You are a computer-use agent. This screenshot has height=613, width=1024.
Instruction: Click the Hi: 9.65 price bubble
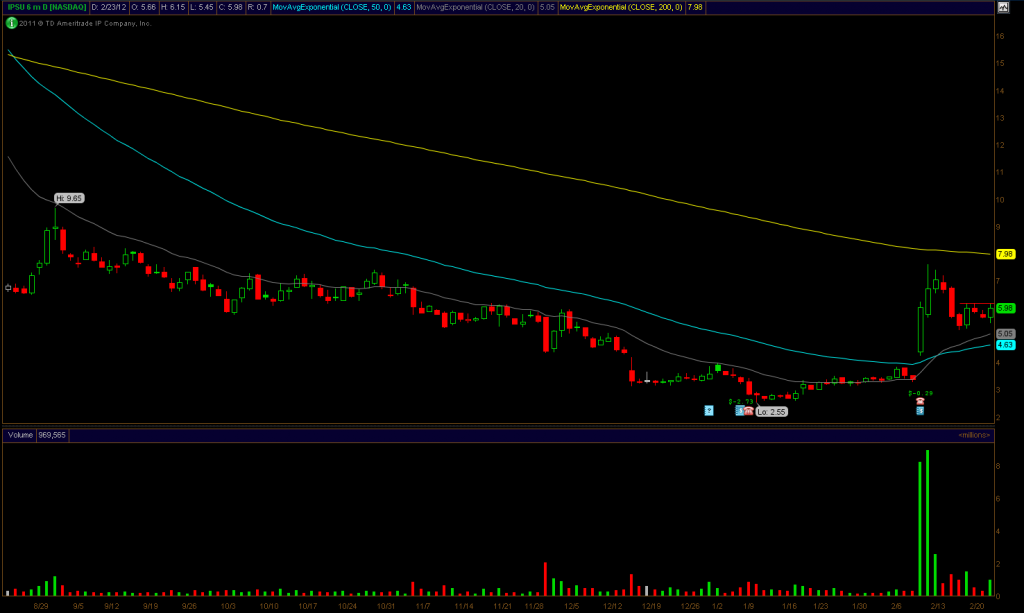69,199
